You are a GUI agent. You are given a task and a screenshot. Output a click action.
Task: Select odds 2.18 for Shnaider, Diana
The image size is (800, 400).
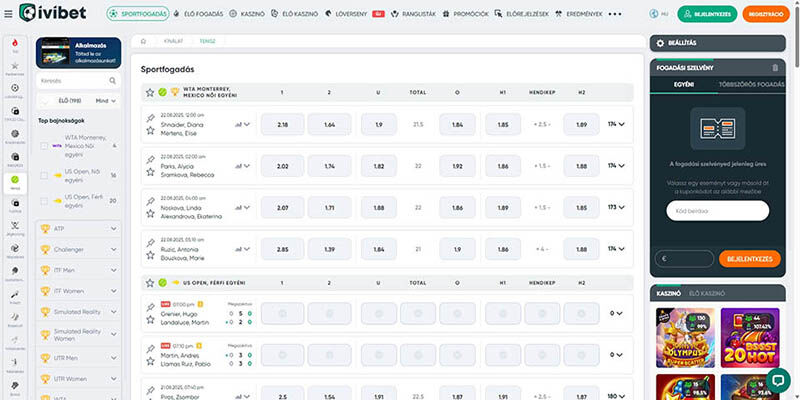(283, 124)
